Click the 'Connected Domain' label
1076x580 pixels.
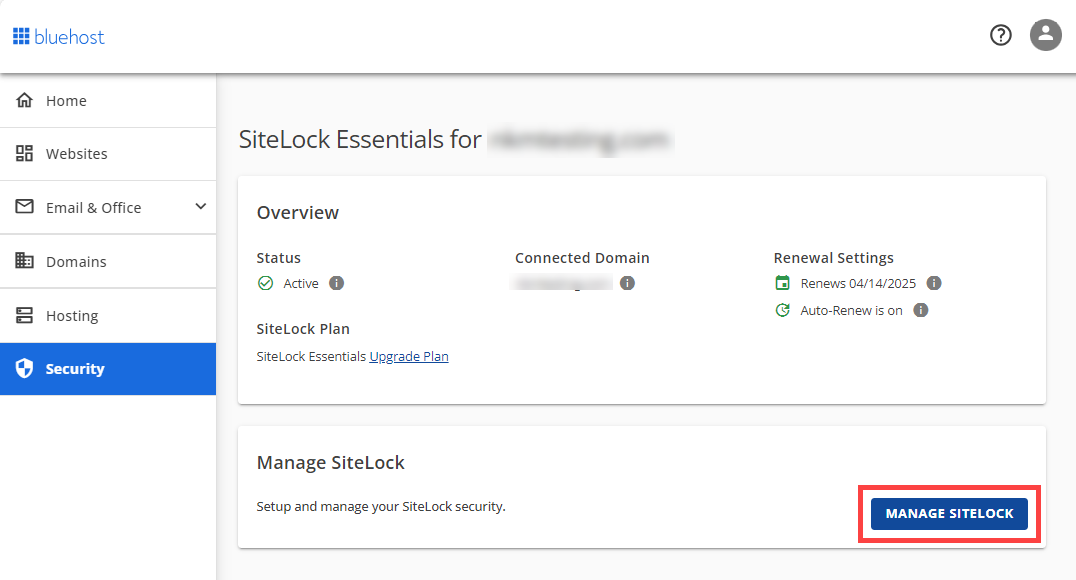click(x=582, y=258)
